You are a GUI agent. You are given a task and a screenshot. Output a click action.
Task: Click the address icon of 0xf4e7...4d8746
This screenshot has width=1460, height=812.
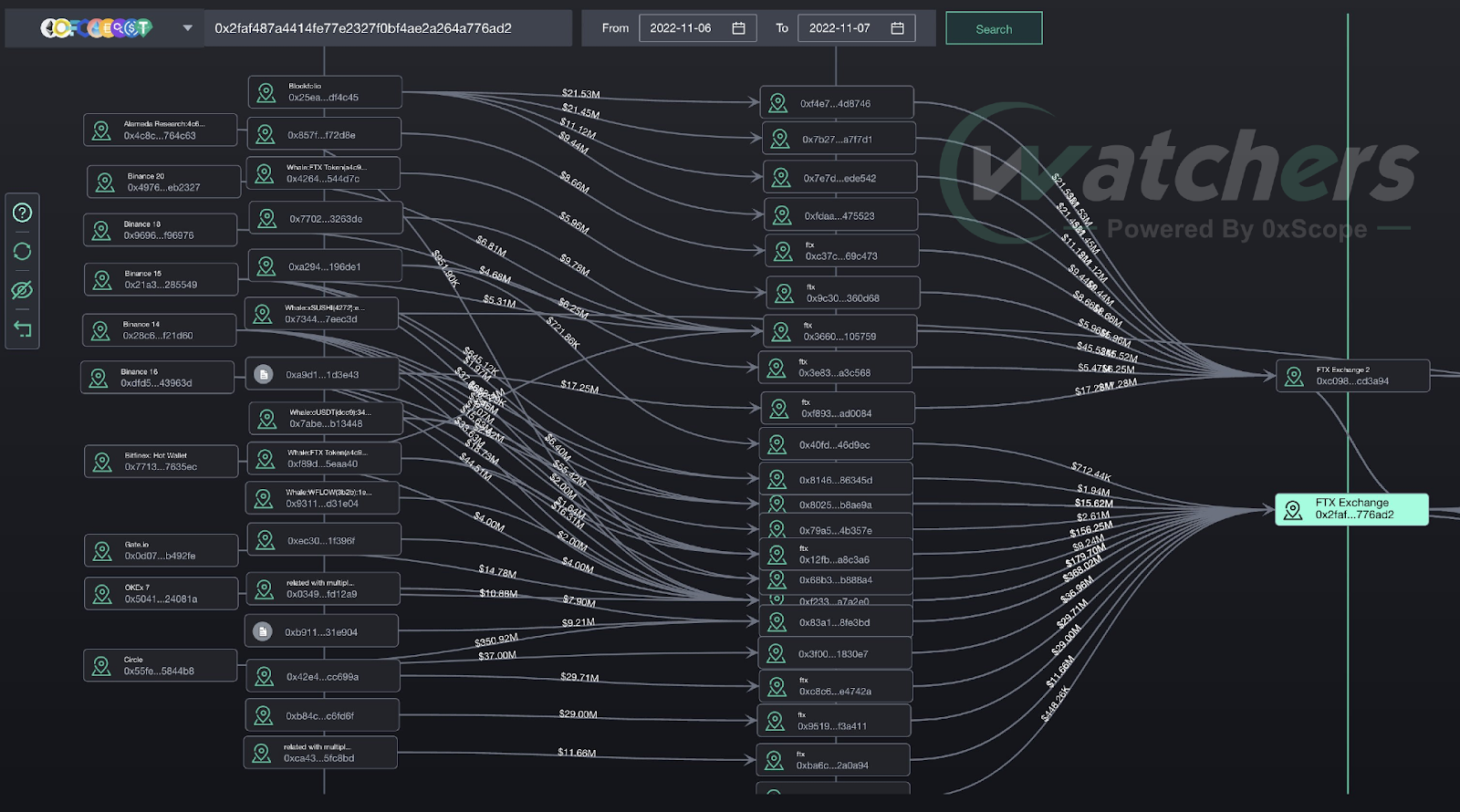(778, 103)
